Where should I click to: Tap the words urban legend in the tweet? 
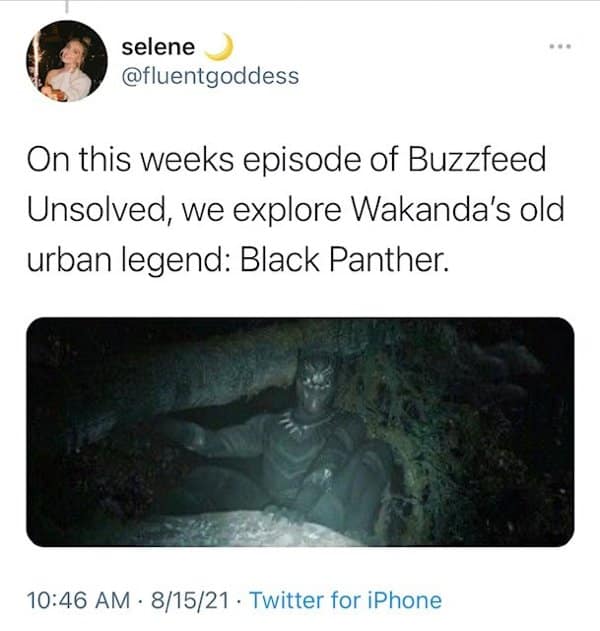tap(128, 262)
